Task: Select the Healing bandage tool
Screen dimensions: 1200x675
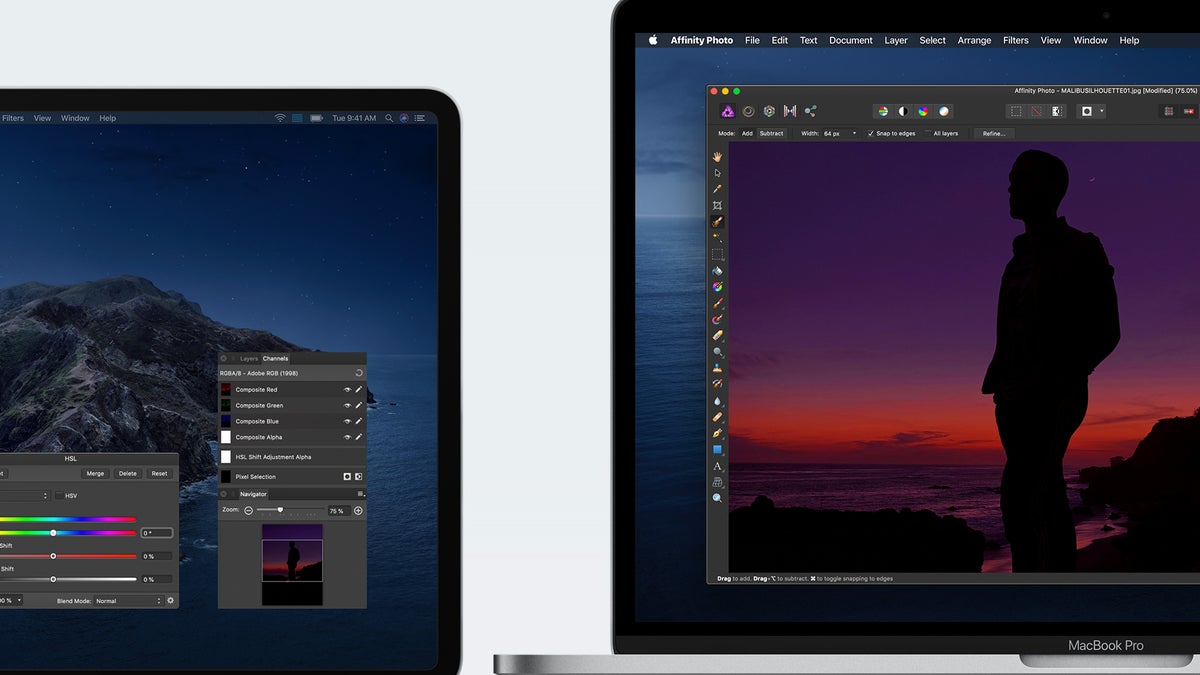Action: [717, 417]
